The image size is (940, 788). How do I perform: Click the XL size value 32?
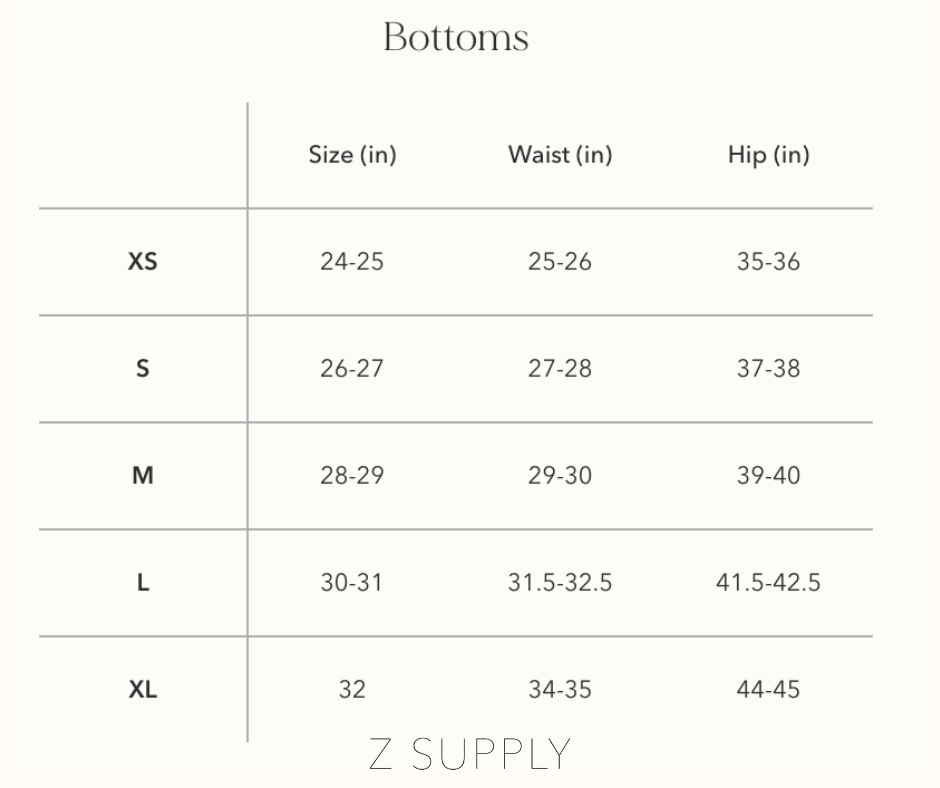(352, 690)
